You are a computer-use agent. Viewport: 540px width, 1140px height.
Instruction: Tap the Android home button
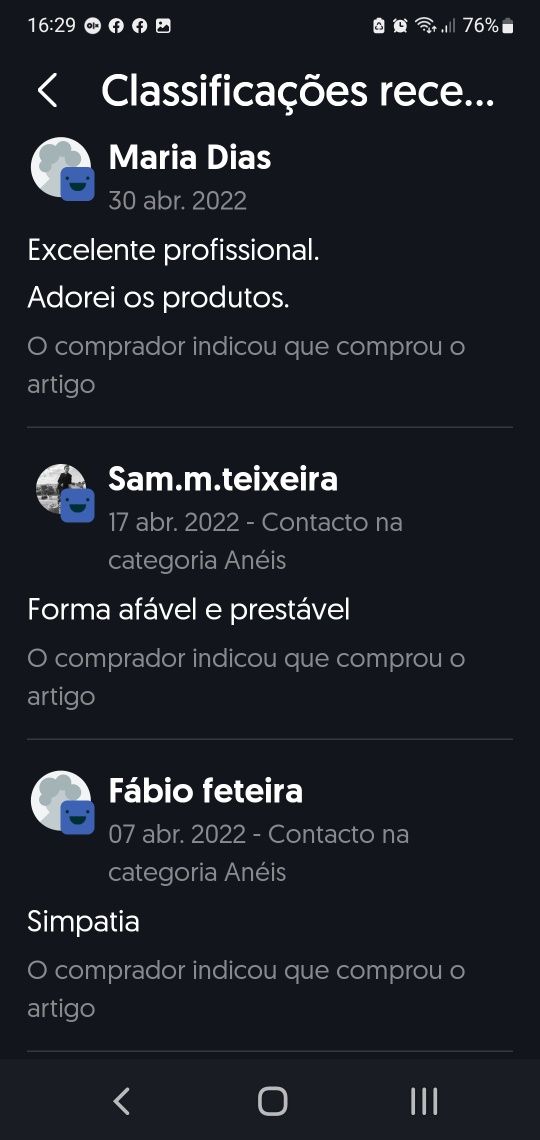click(x=273, y=1101)
